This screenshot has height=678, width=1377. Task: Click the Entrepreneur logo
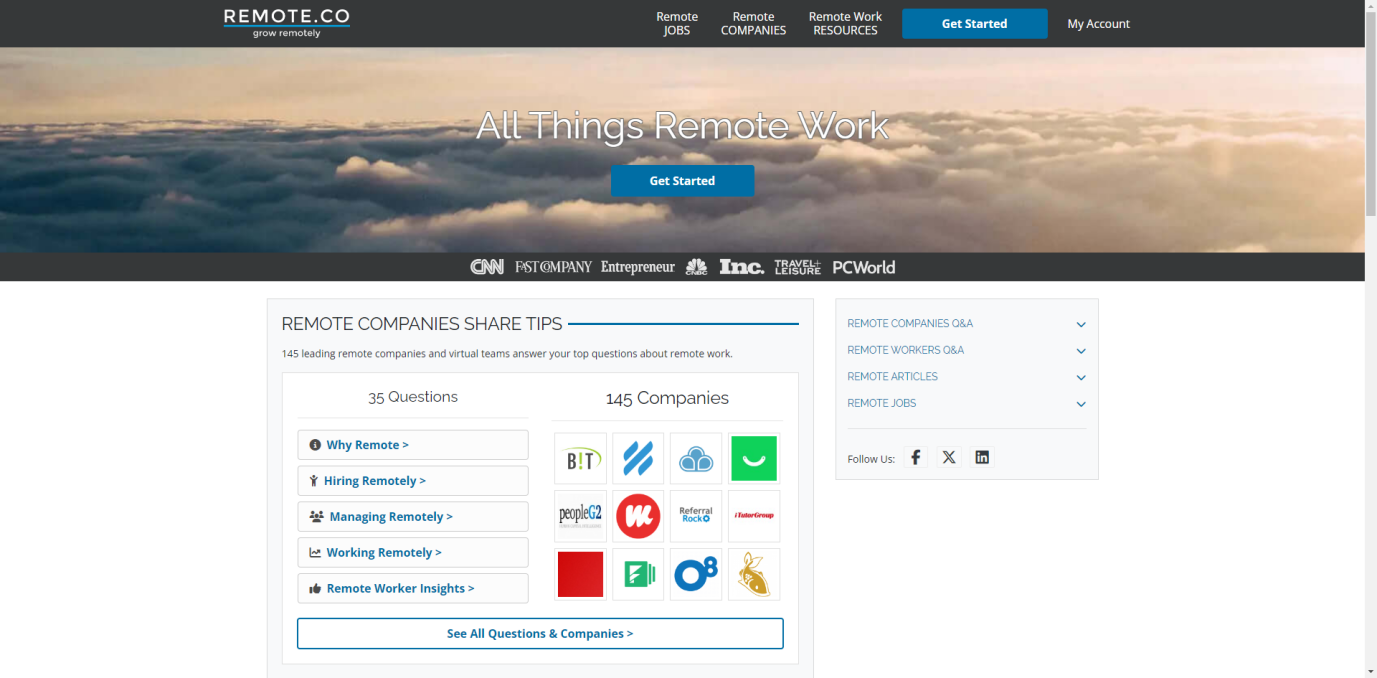[638, 267]
